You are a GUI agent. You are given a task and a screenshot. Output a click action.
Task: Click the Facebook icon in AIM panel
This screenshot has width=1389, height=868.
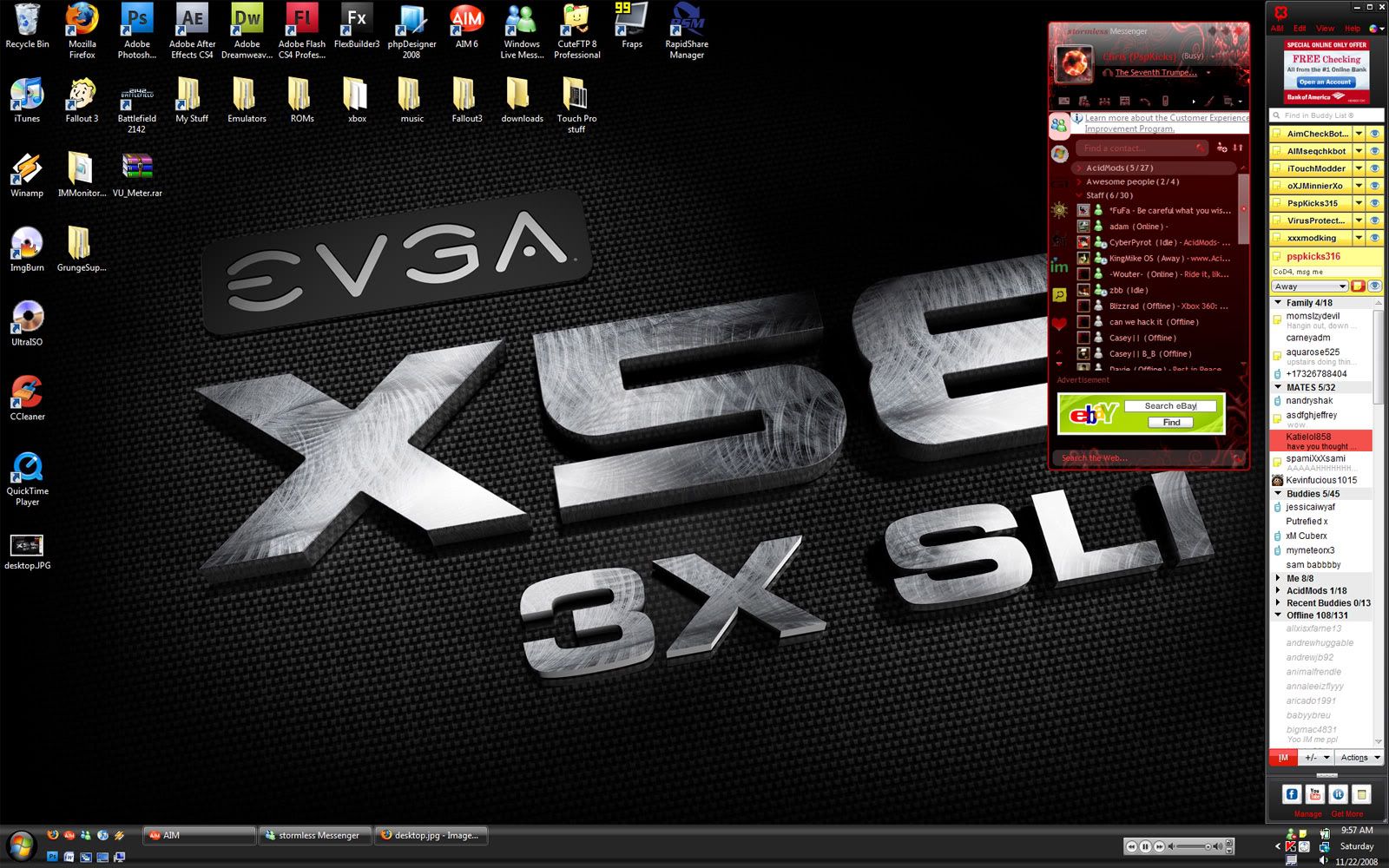[1291, 793]
